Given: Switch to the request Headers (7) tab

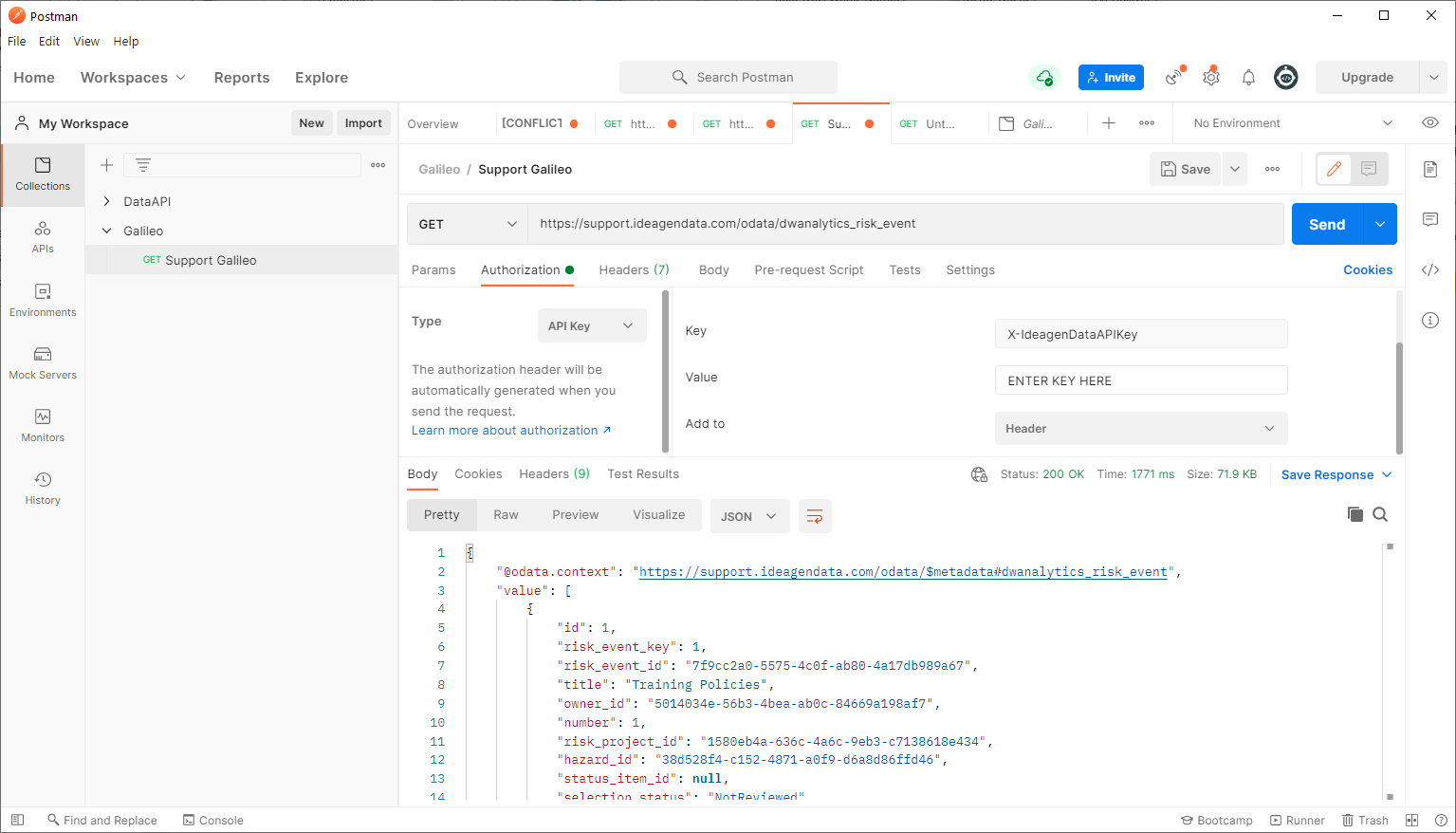Looking at the screenshot, I should tap(635, 269).
